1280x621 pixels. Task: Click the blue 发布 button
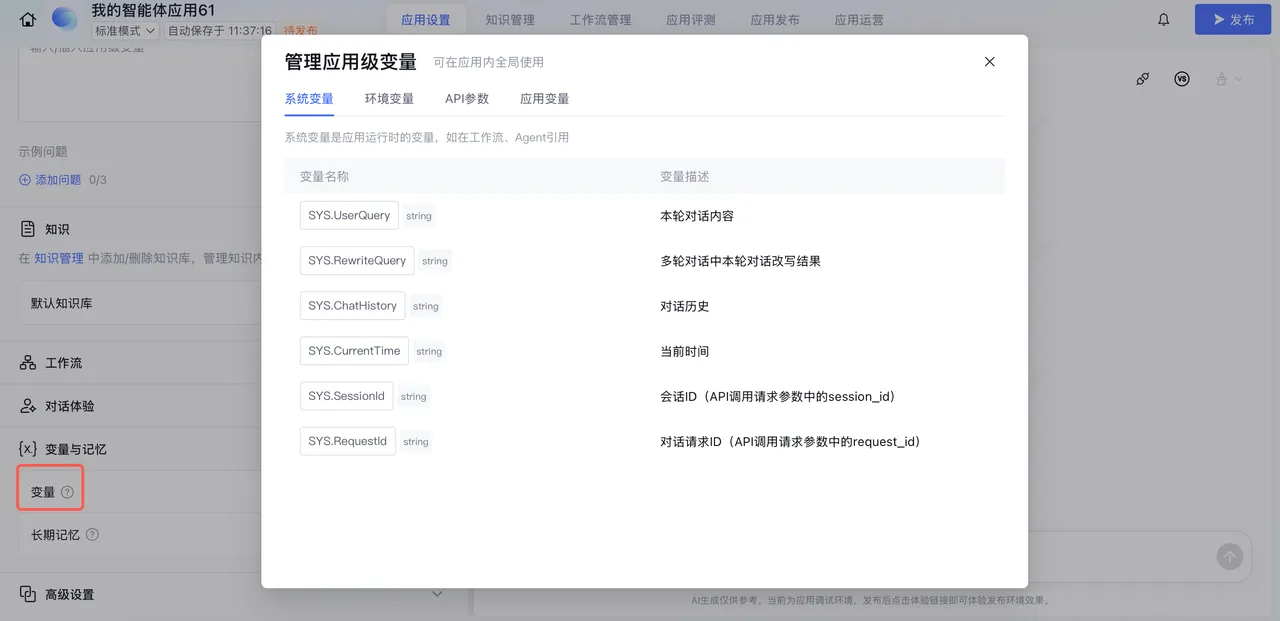[x=1233, y=19]
